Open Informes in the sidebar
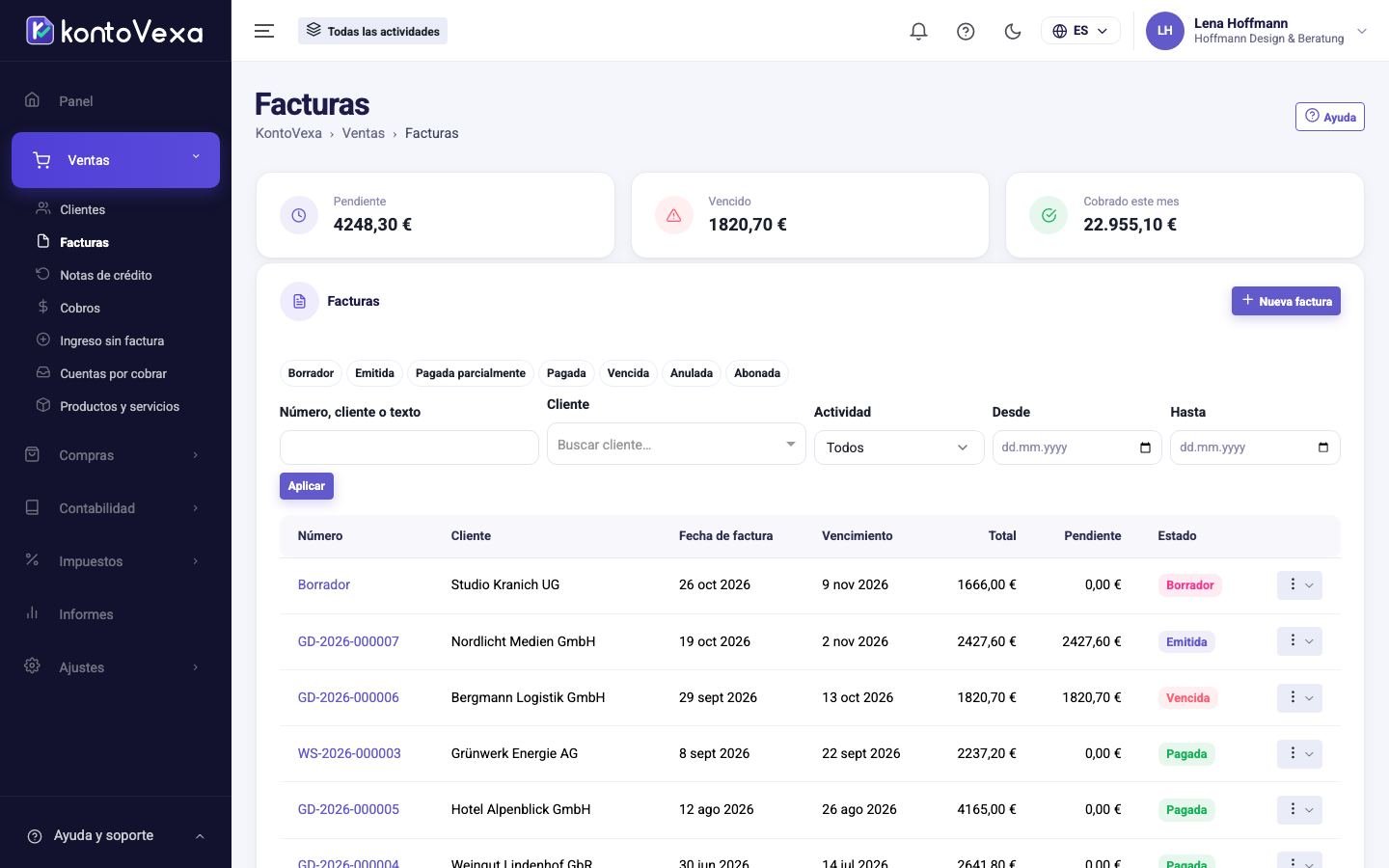 [x=116, y=614]
